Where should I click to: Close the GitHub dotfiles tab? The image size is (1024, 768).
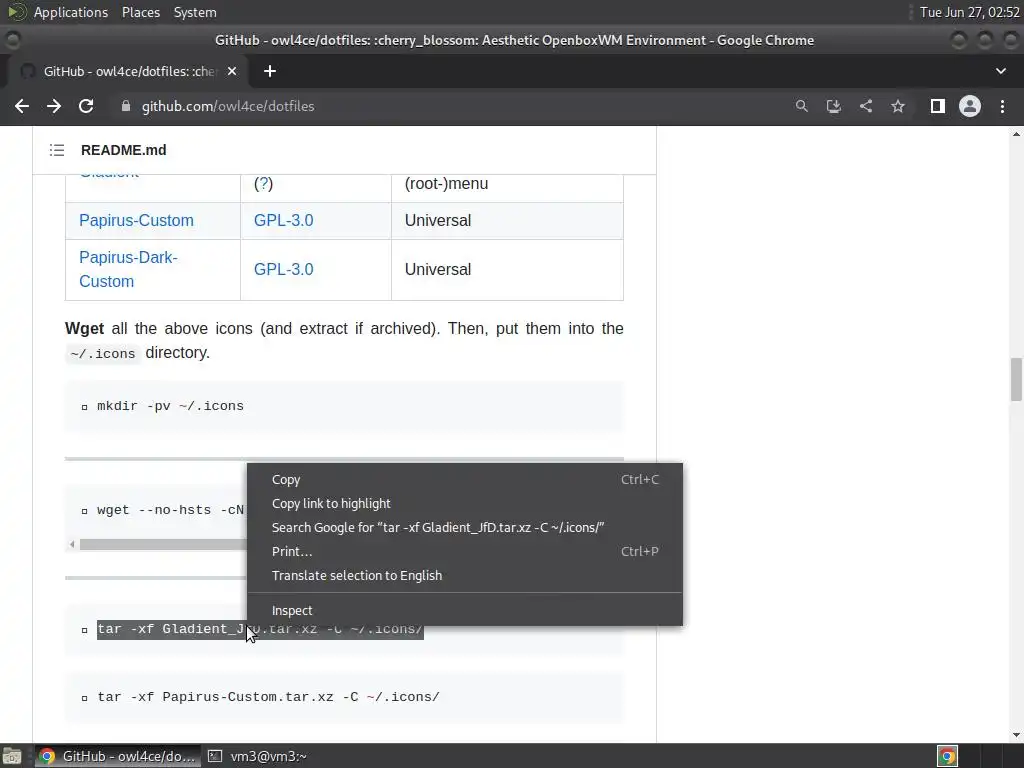click(x=232, y=71)
